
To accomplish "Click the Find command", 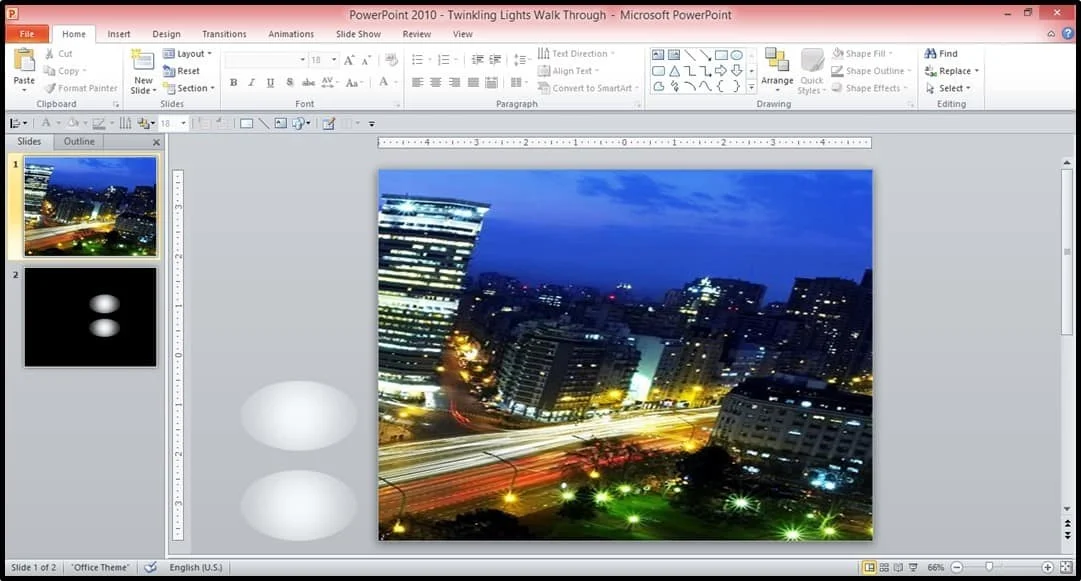I will 941,53.
